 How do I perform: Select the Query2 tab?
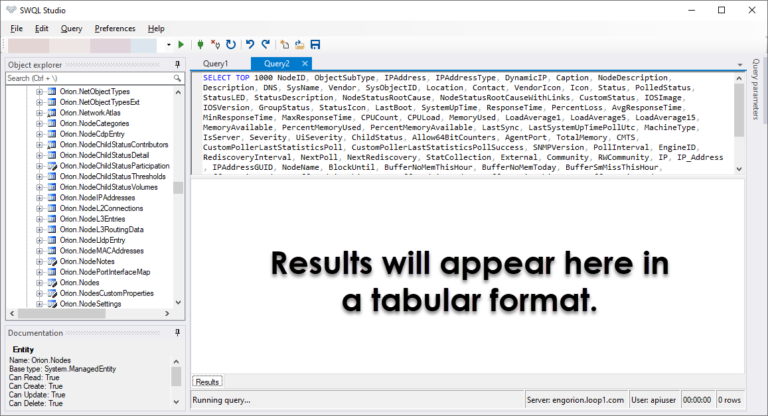point(277,64)
